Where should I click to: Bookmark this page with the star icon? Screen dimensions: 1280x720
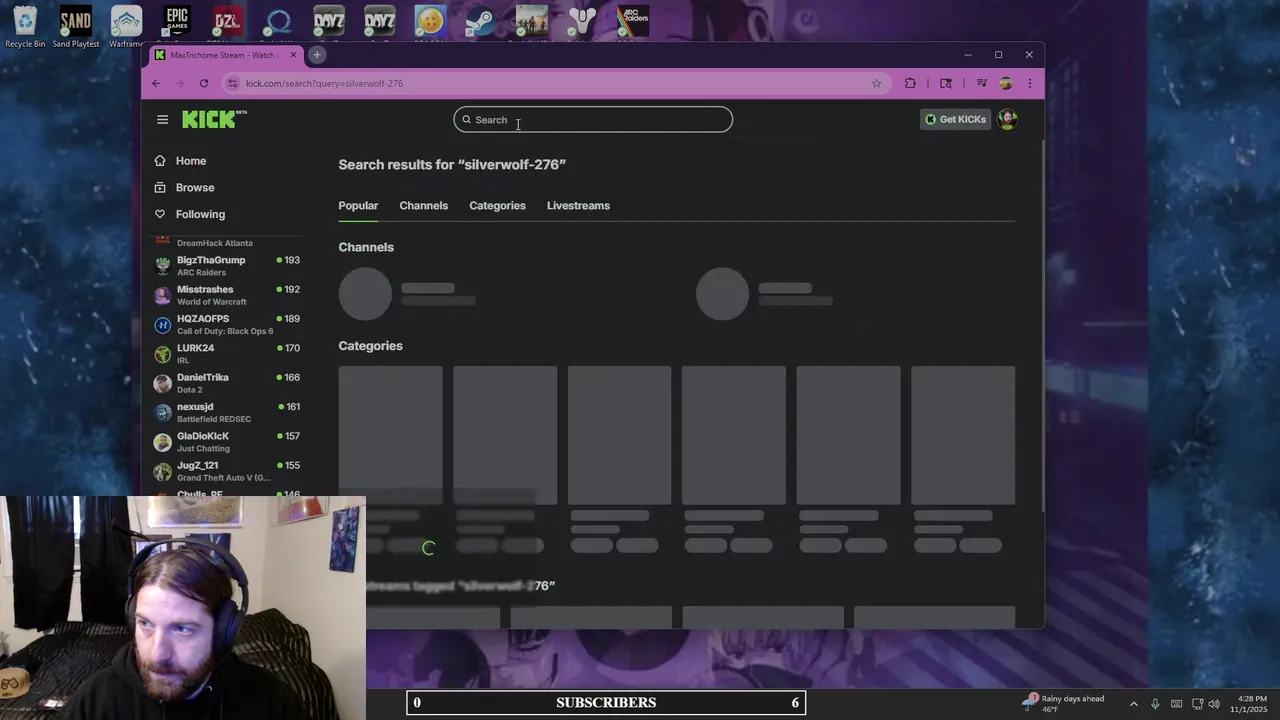click(877, 83)
